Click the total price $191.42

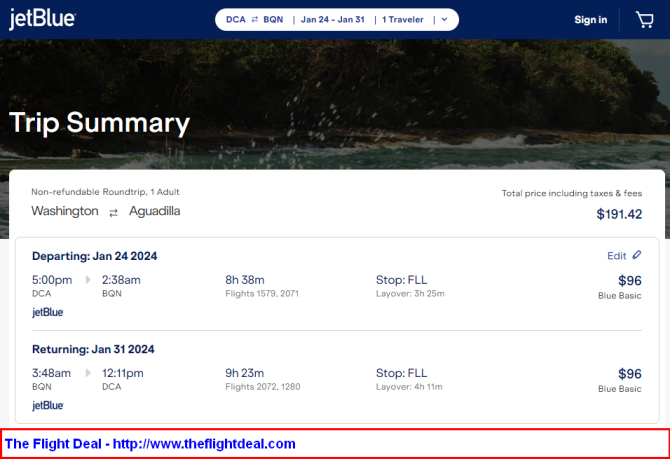pos(619,214)
